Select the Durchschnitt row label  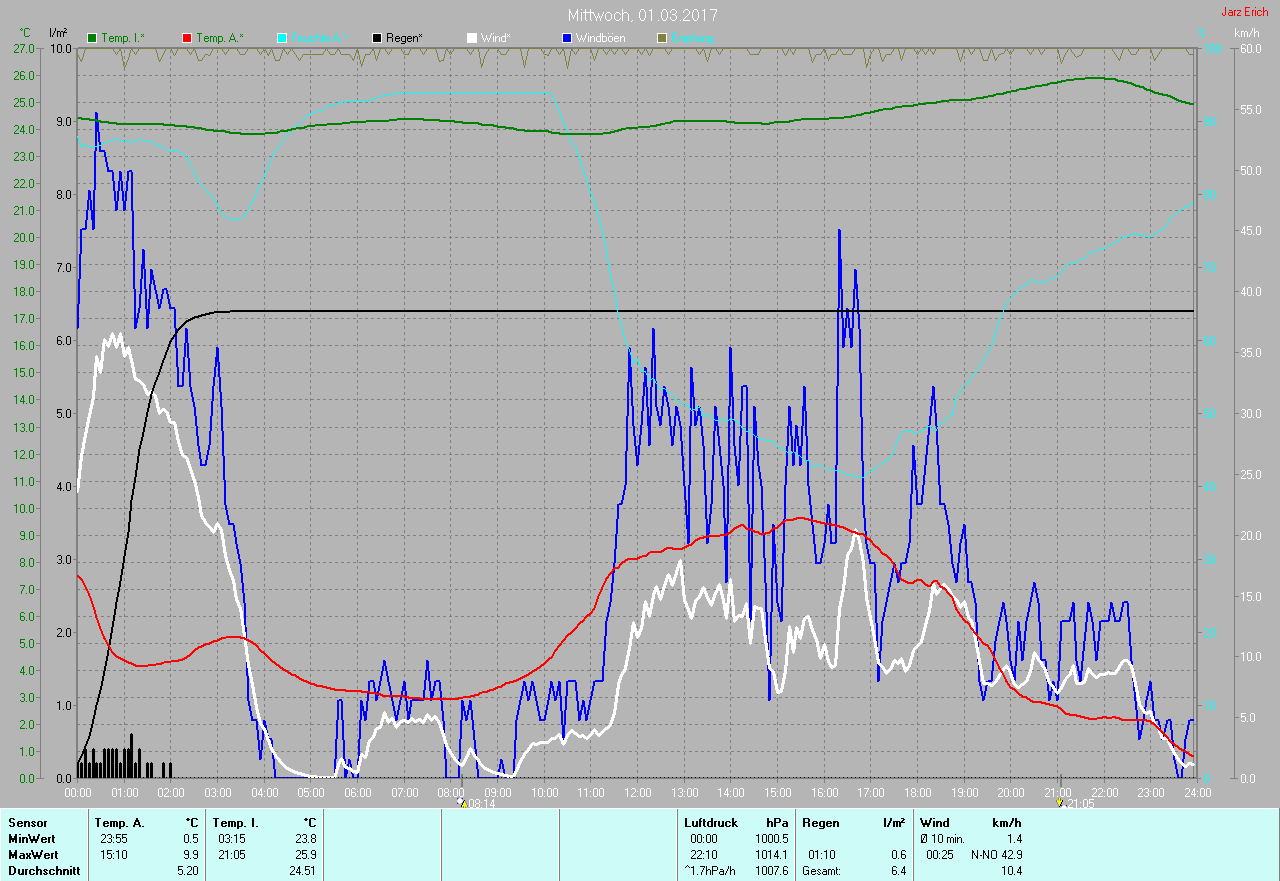[41, 871]
